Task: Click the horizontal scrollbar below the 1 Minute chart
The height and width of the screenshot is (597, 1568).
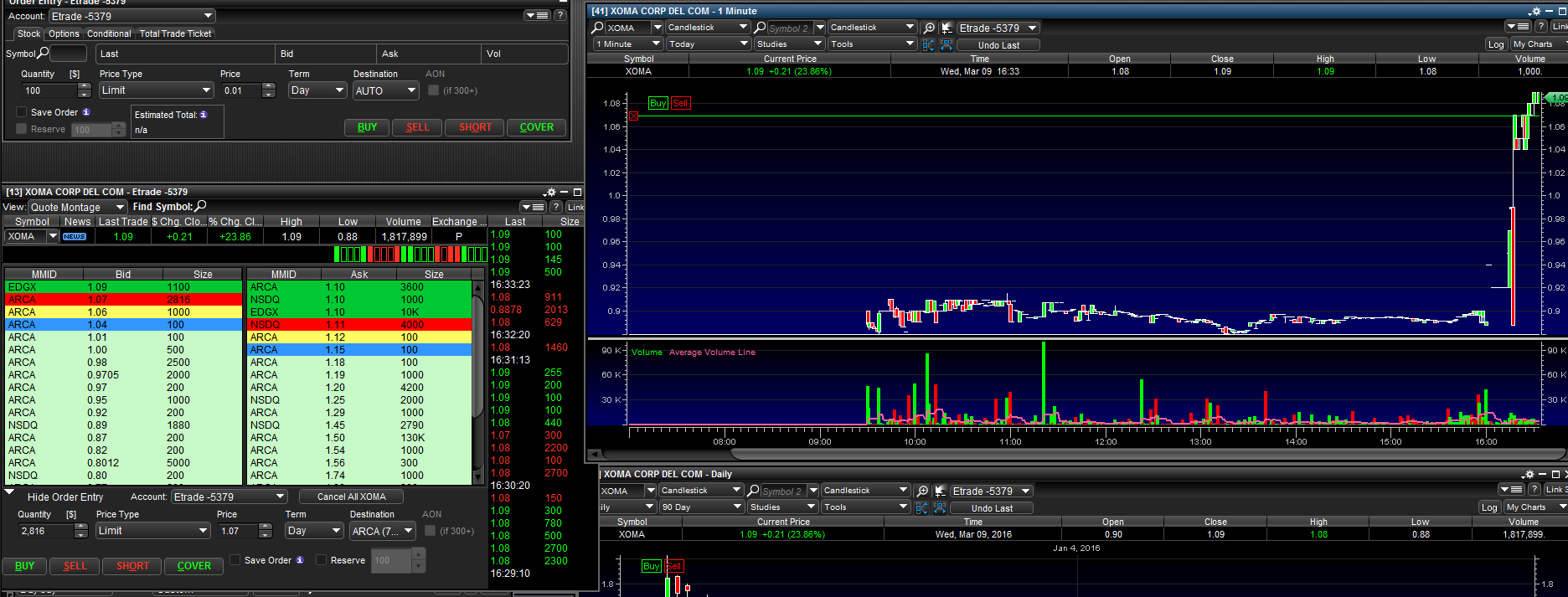Action: (1089, 454)
